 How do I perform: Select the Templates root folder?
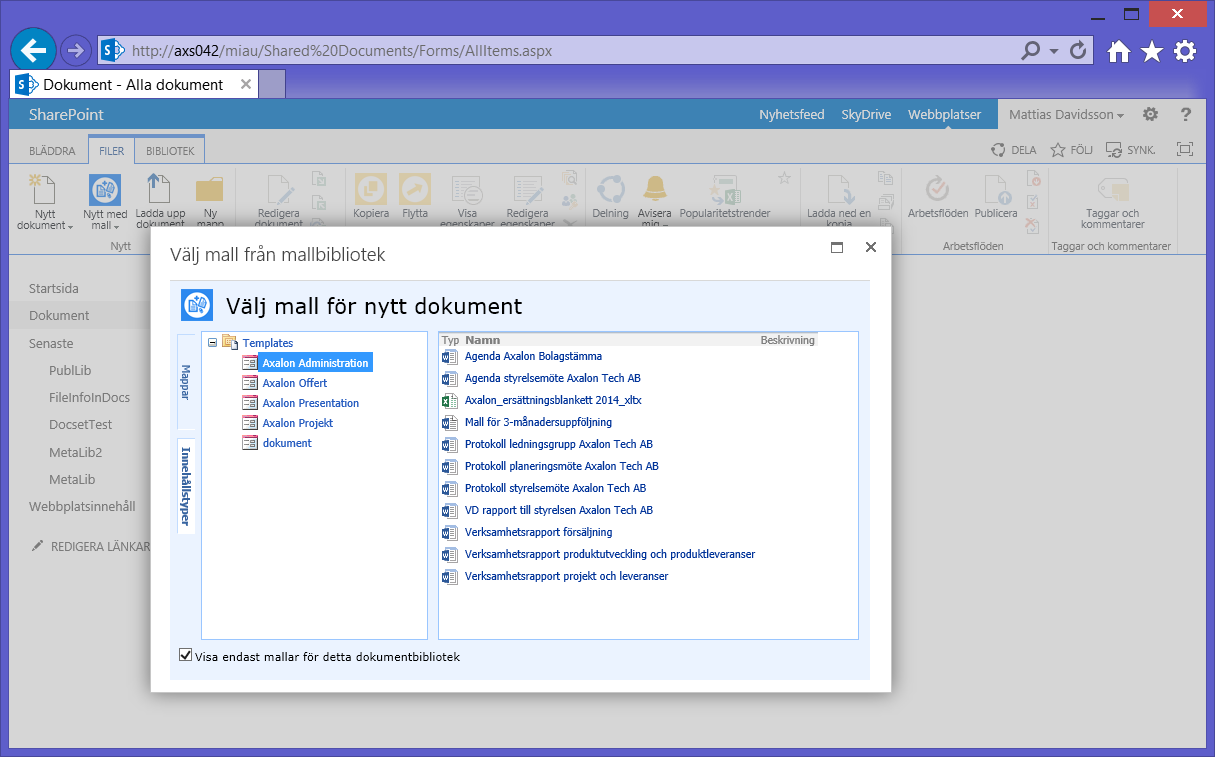click(x=268, y=343)
